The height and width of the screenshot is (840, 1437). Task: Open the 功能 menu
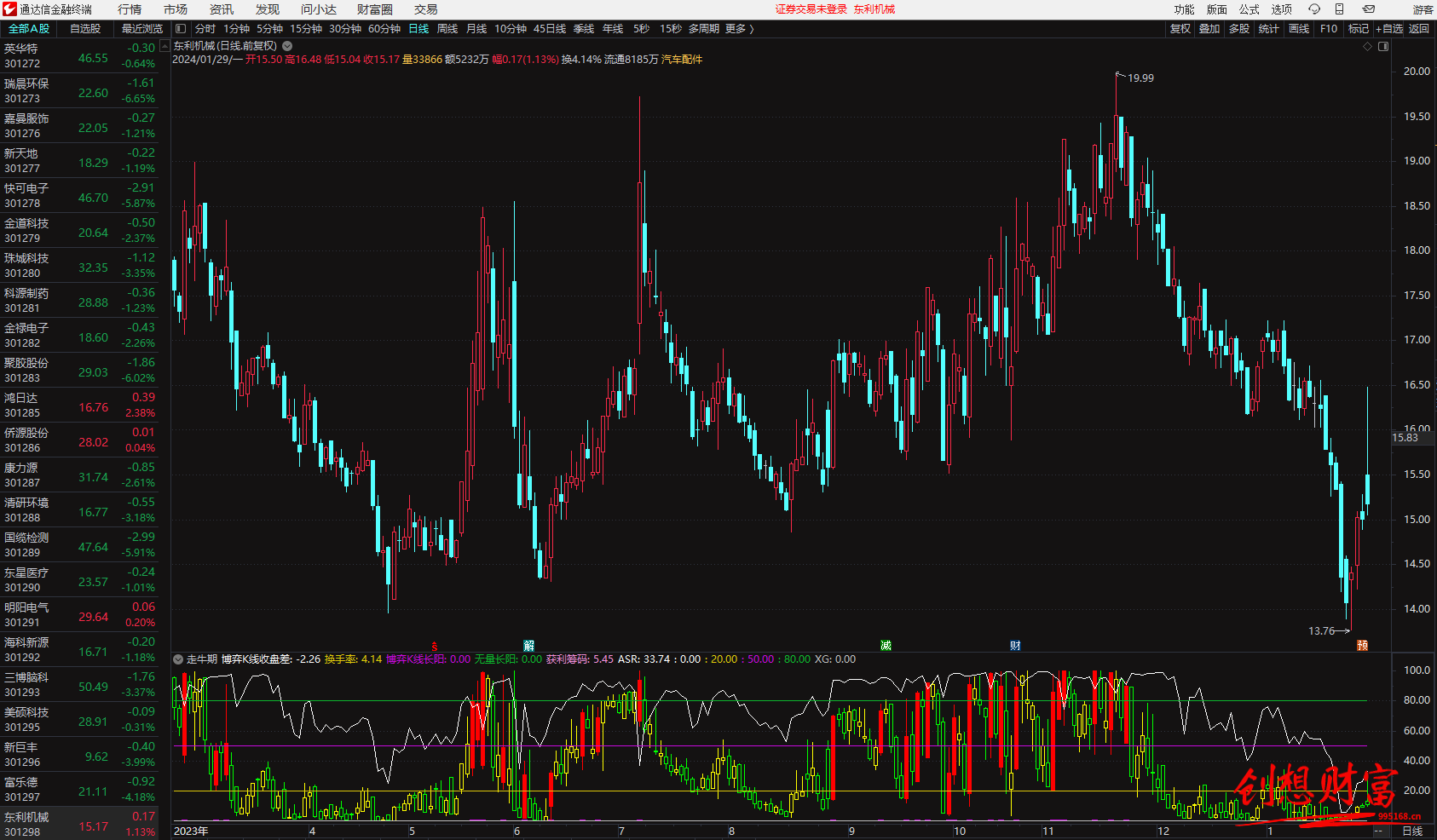(1185, 9)
